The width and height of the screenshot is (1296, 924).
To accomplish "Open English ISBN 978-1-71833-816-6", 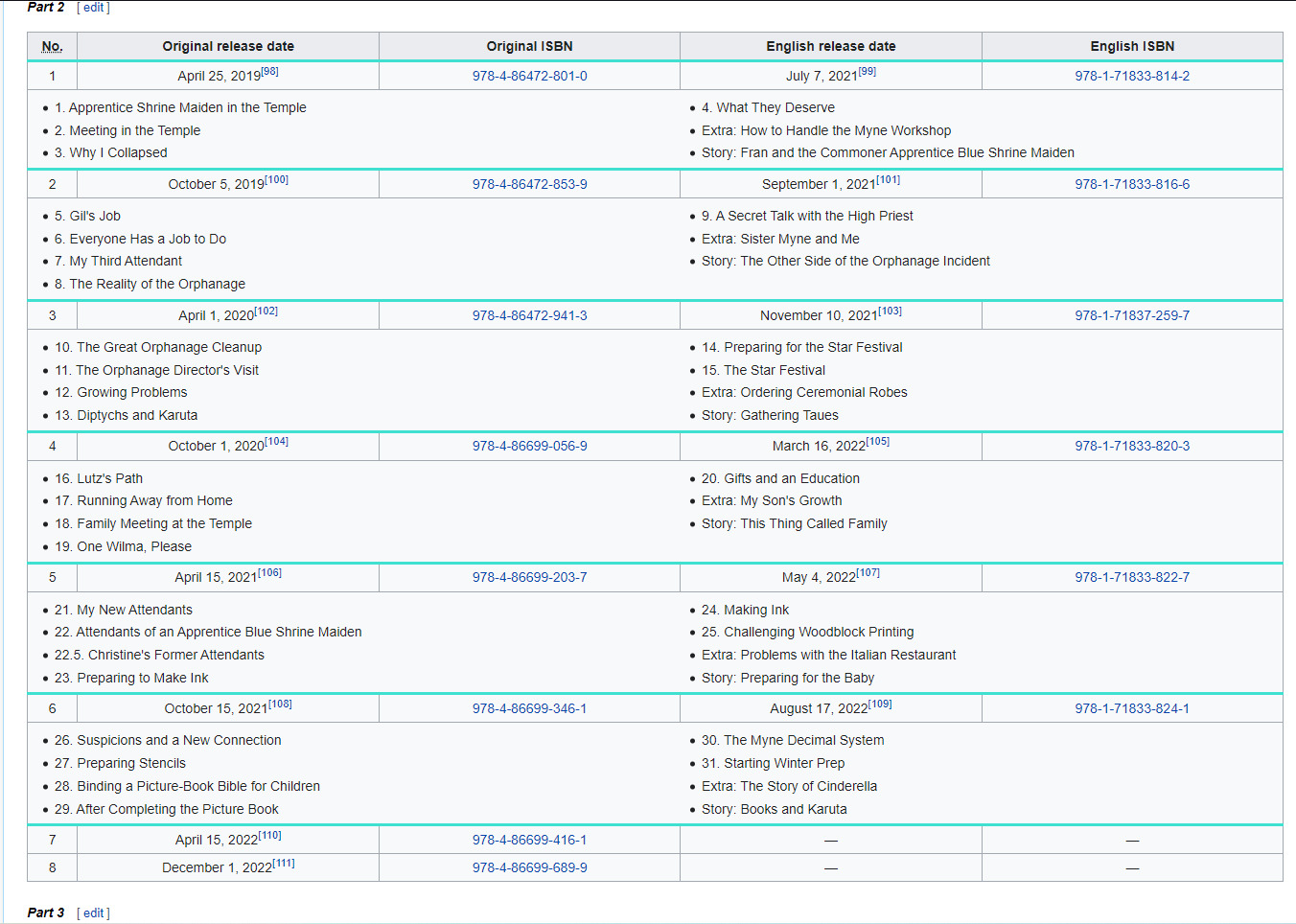I will 1131,184.
